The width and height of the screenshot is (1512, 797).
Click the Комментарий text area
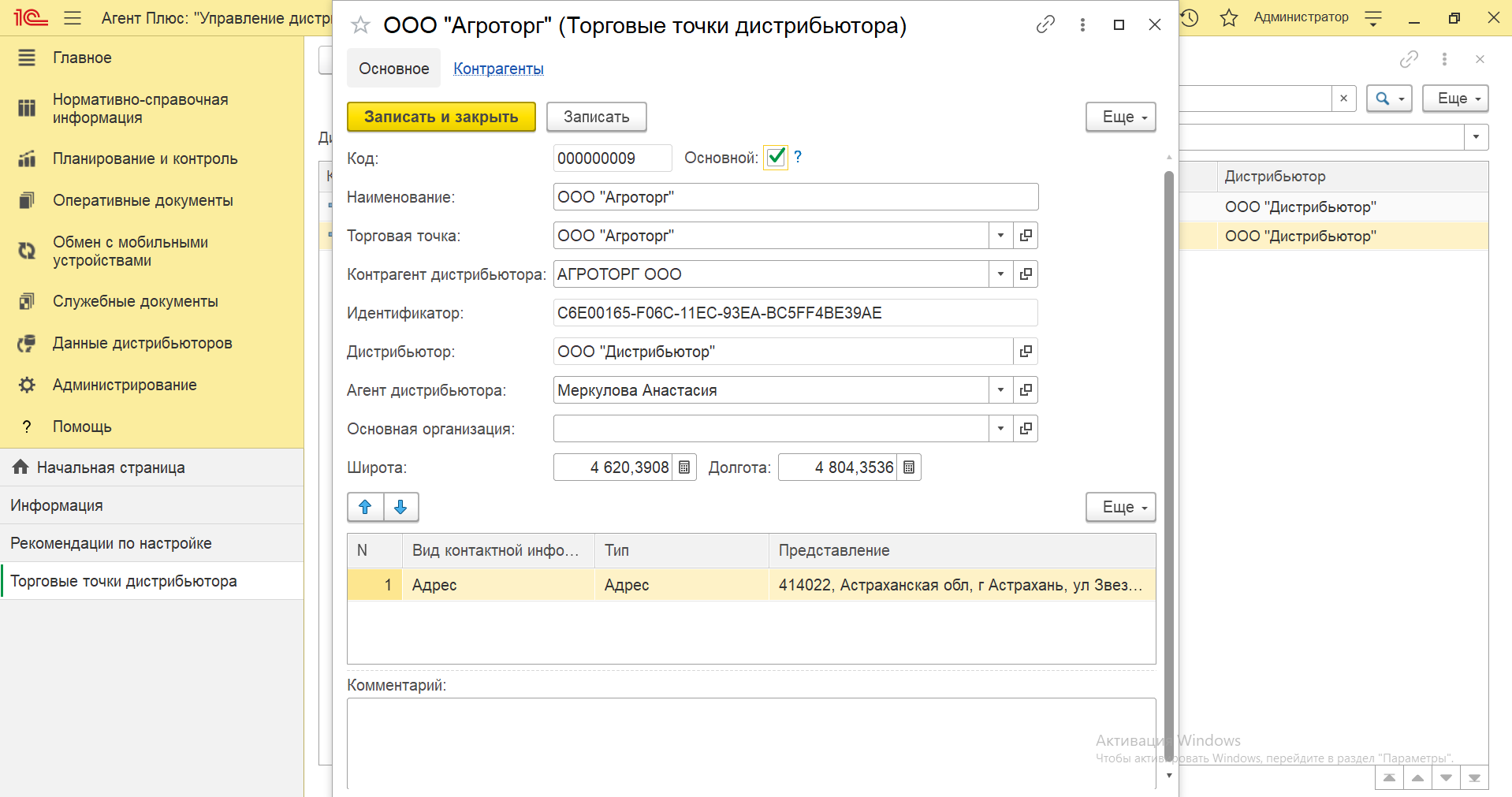point(751,743)
